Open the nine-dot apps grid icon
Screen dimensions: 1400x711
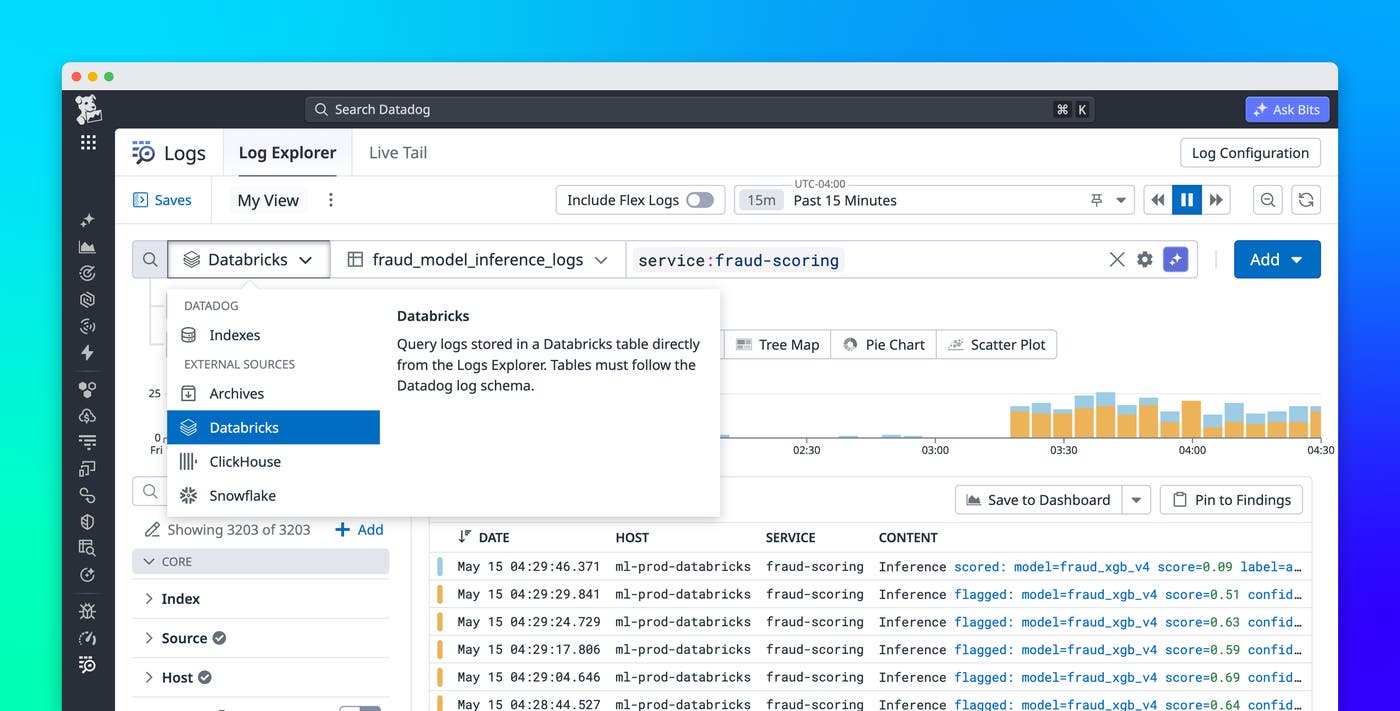coord(88,143)
